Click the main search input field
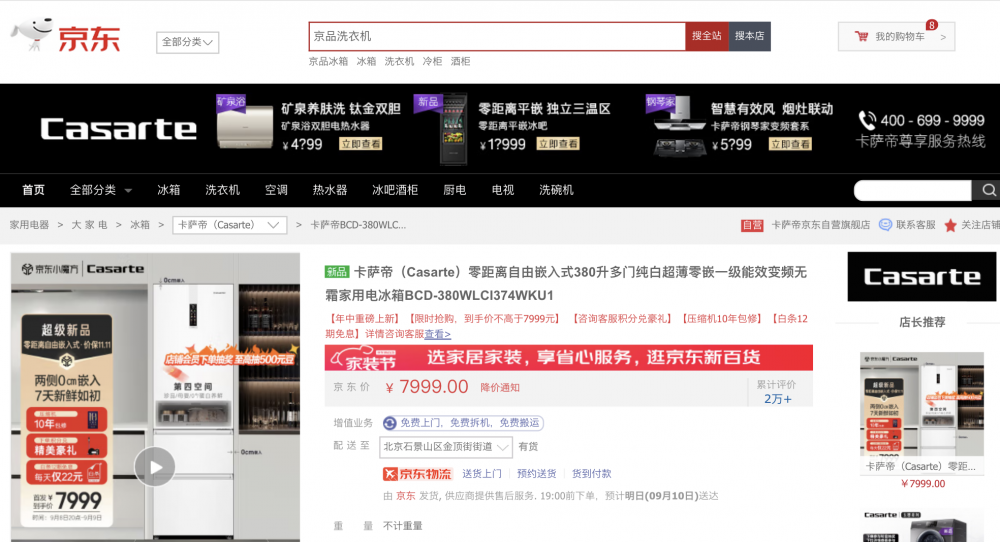This screenshot has width=1000, height=542. click(496, 36)
